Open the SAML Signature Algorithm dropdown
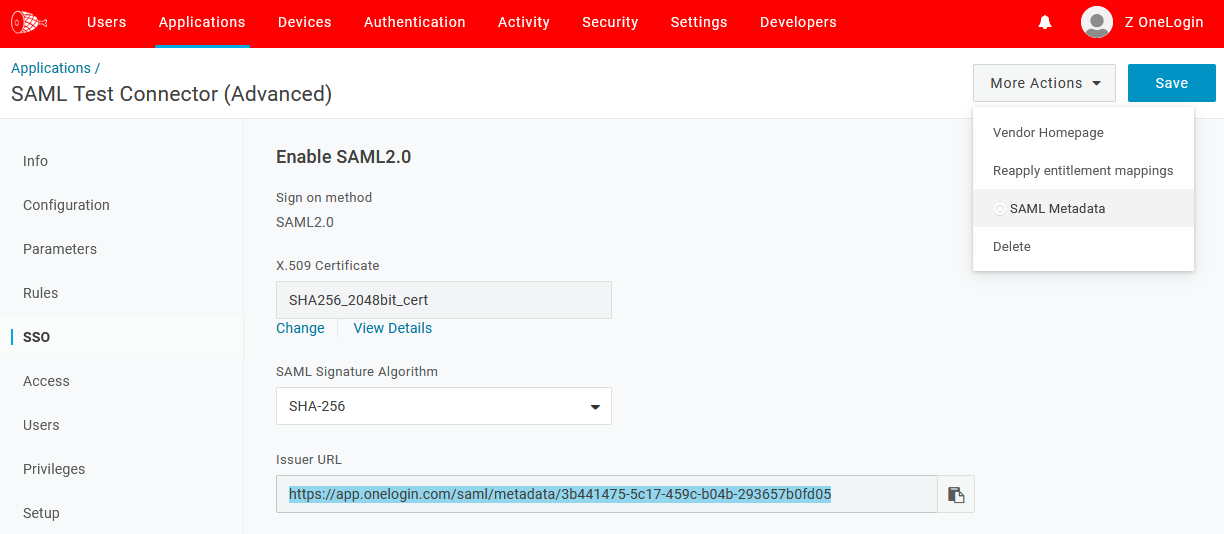 tap(443, 406)
